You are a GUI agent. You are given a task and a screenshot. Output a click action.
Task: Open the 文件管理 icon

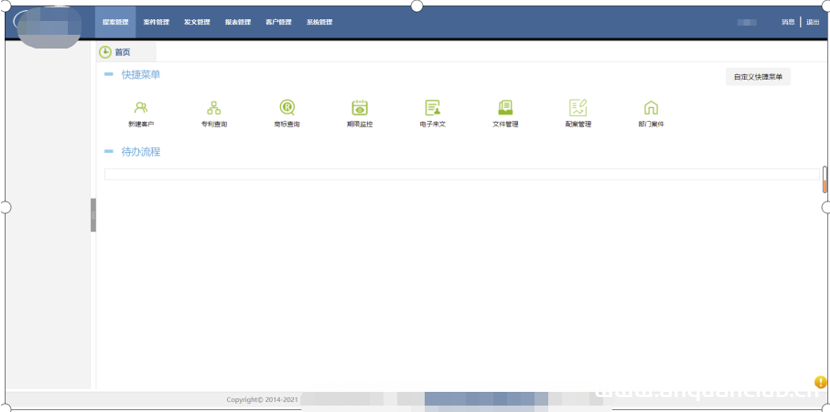pyautogui.click(x=505, y=108)
